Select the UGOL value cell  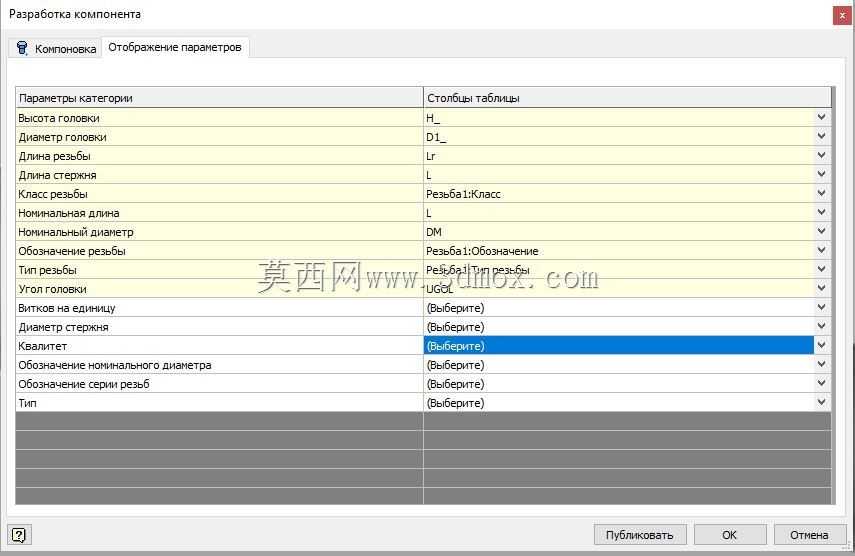(619, 289)
